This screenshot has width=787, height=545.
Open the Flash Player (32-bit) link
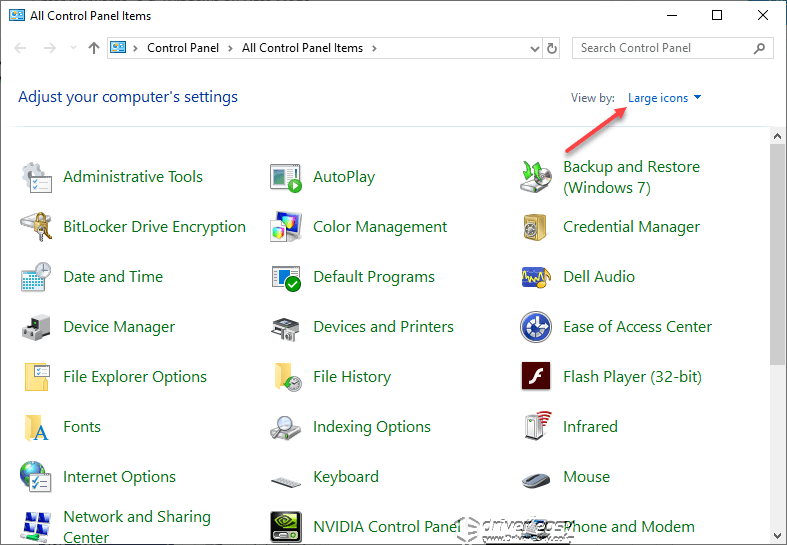coord(632,377)
